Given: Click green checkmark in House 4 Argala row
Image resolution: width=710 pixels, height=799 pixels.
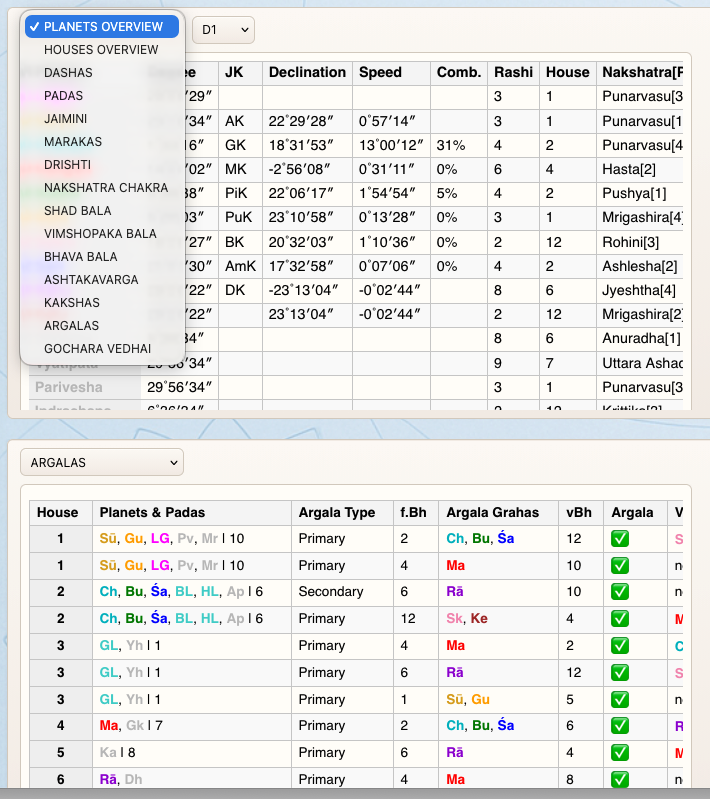Looking at the screenshot, I should [620, 726].
